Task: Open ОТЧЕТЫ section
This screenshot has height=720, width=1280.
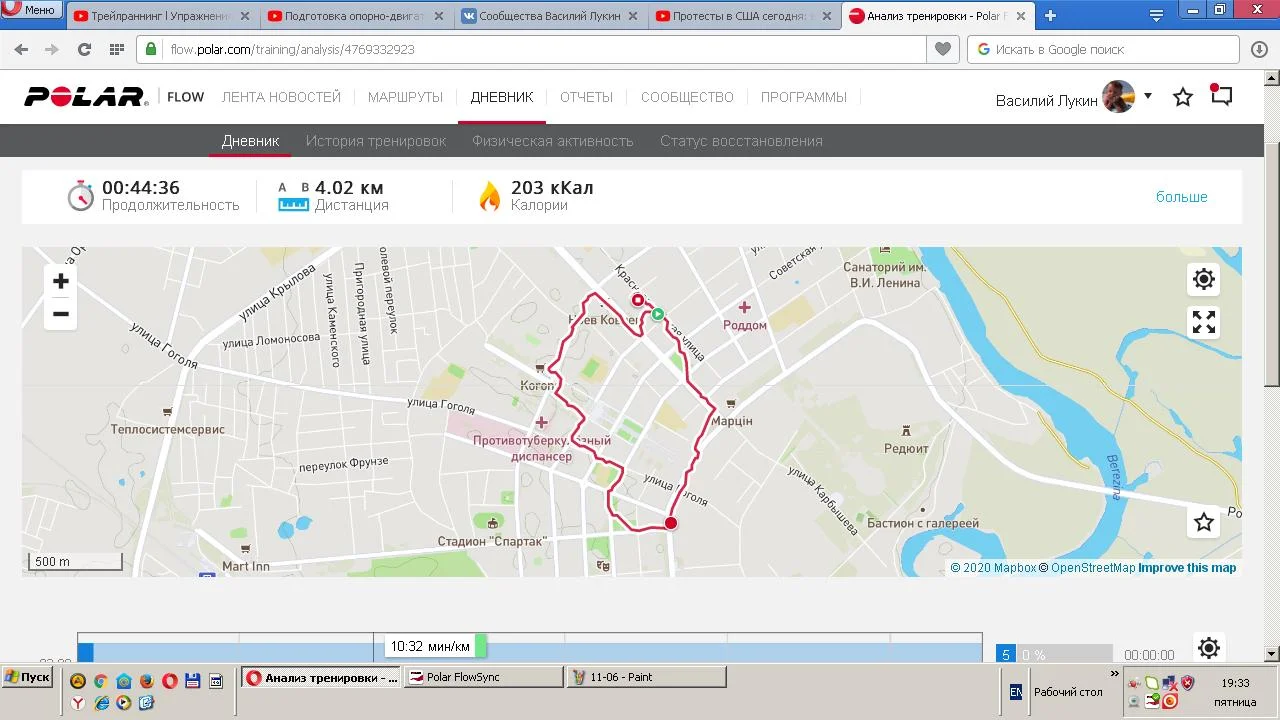Action: coord(586,97)
